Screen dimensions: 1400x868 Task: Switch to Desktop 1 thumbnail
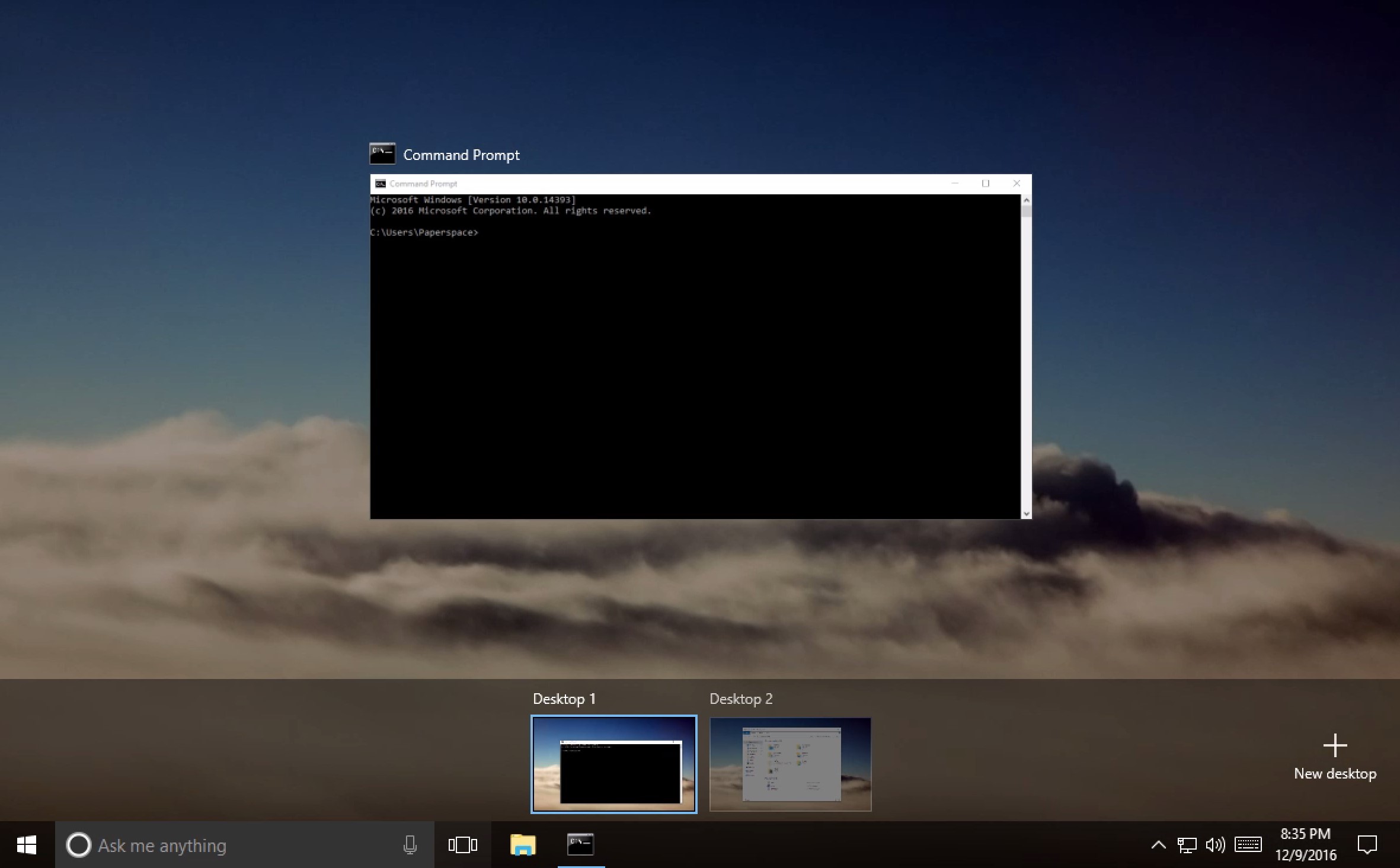(613, 764)
